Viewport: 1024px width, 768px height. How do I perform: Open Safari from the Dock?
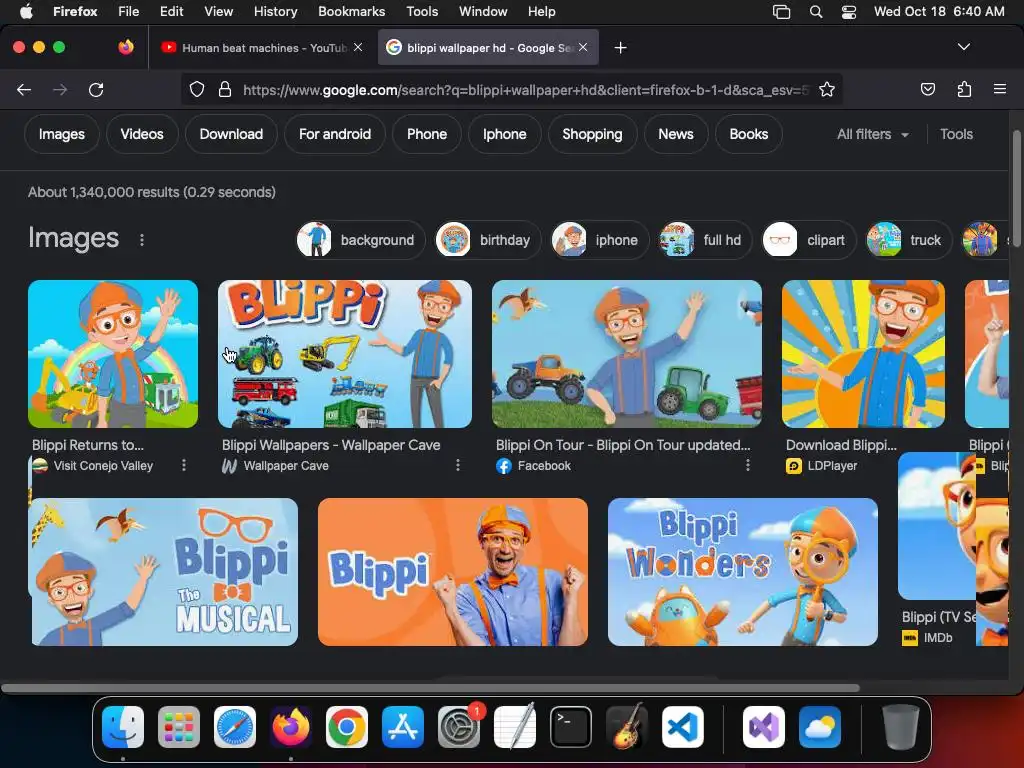click(234, 727)
